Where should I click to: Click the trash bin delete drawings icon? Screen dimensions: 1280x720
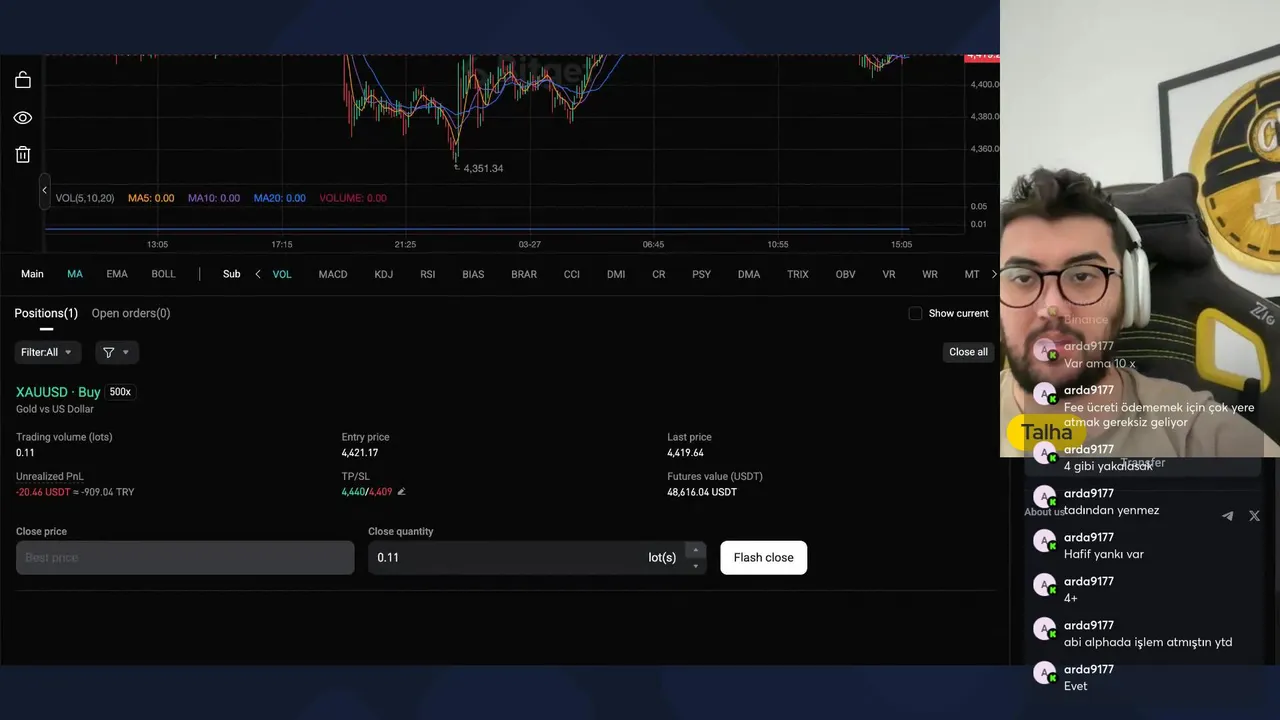coord(23,154)
